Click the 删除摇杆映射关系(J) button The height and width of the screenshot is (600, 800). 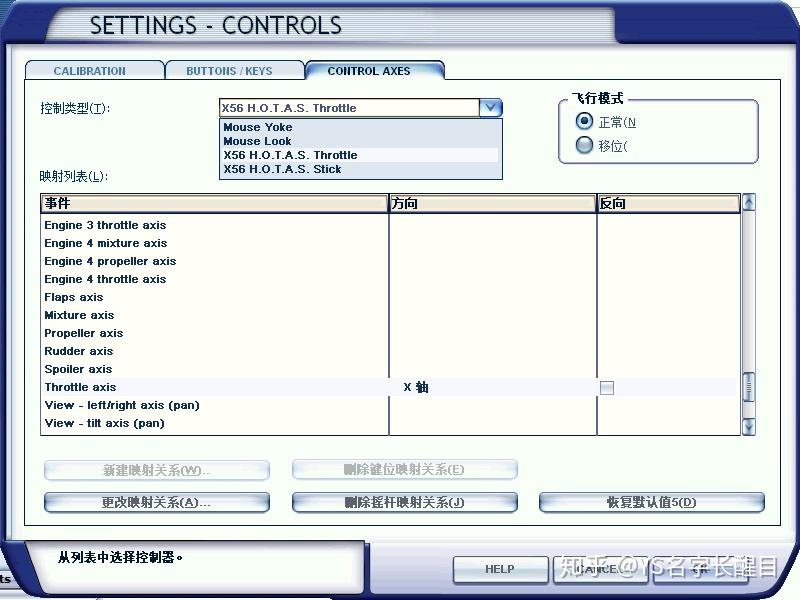pyautogui.click(x=405, y=502)
